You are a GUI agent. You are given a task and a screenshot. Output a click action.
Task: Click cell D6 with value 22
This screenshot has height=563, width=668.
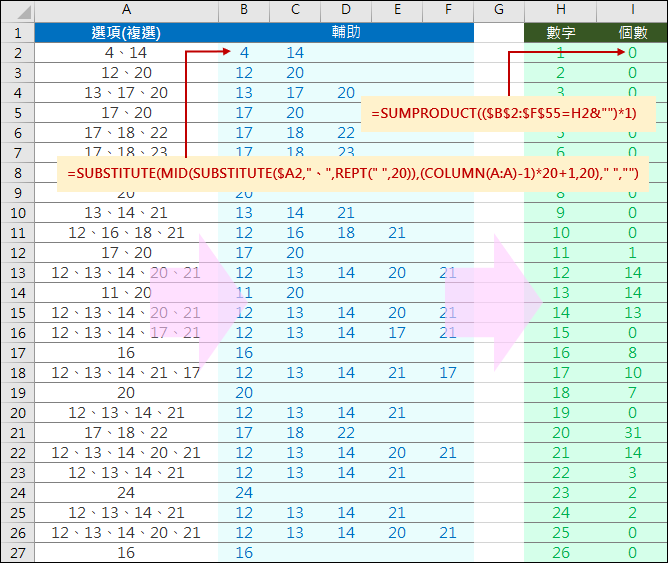tap(346, 133)
